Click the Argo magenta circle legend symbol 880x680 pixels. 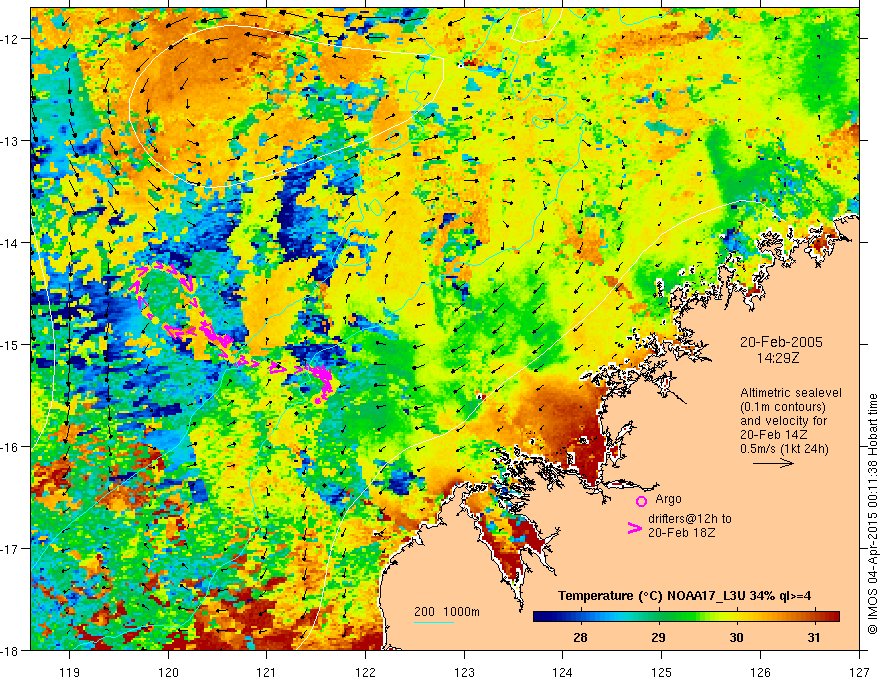click(641, 501)
